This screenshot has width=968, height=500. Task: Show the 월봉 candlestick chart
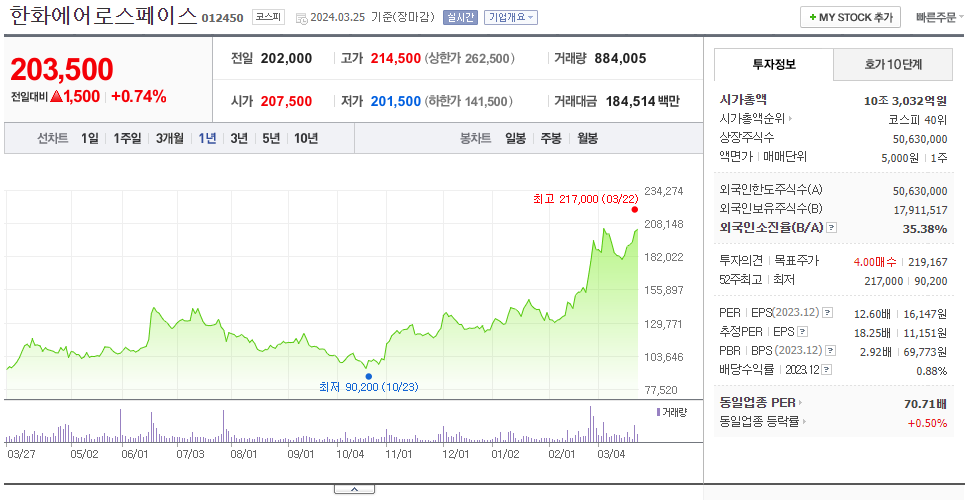(x=587, y=138)
